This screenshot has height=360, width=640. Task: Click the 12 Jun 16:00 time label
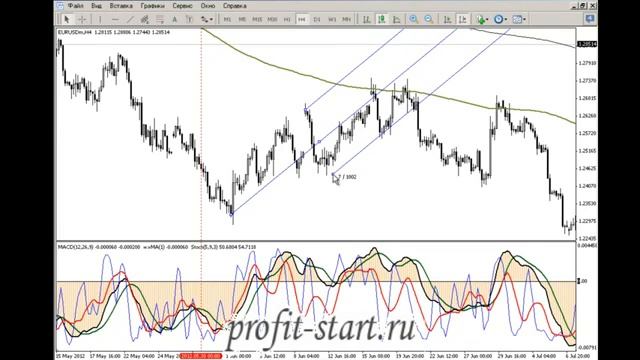[x=343, y=356]
